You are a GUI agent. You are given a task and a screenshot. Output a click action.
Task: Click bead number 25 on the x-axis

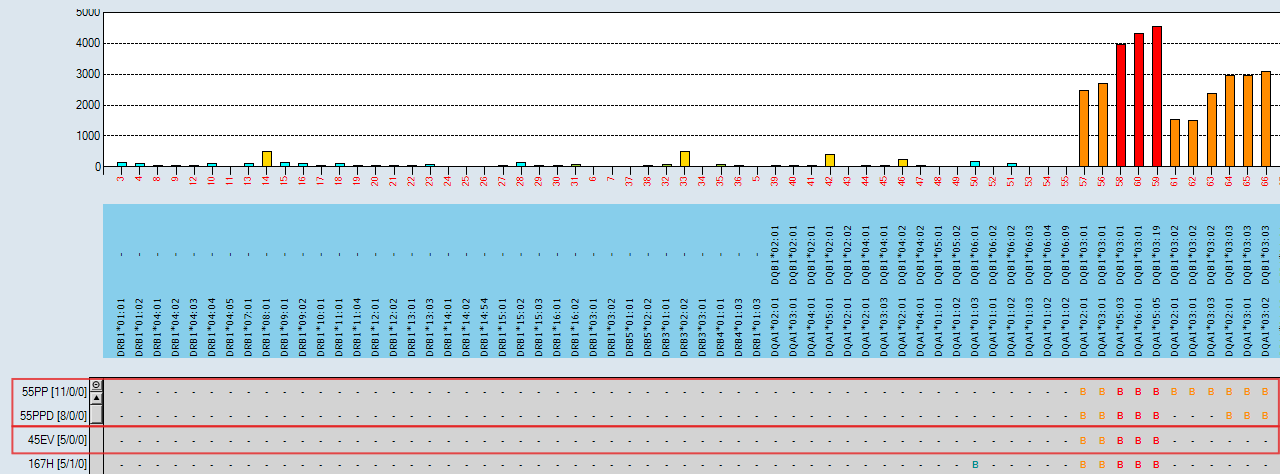pyautogui.click(x=467, y=179)
